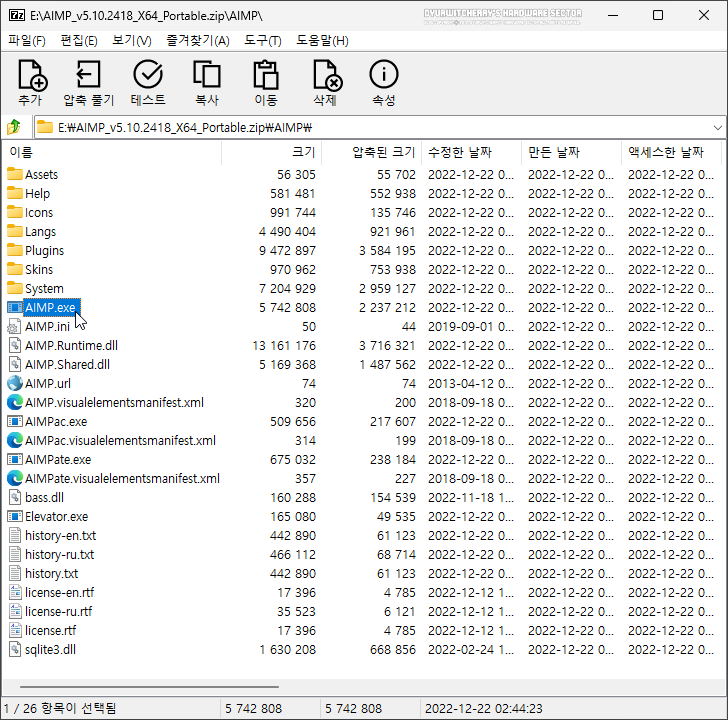728x720 pixels.
Task: Sort by the 만든 날짜 column header
Action: (571, 152)
